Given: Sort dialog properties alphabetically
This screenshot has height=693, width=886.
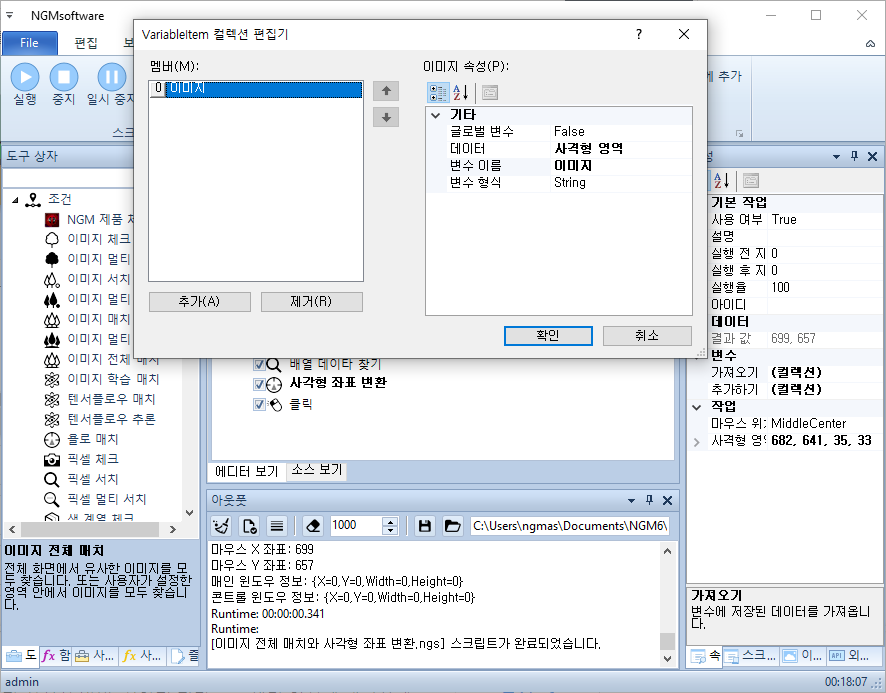Looking at the screenshot, I should click(461, 92).
